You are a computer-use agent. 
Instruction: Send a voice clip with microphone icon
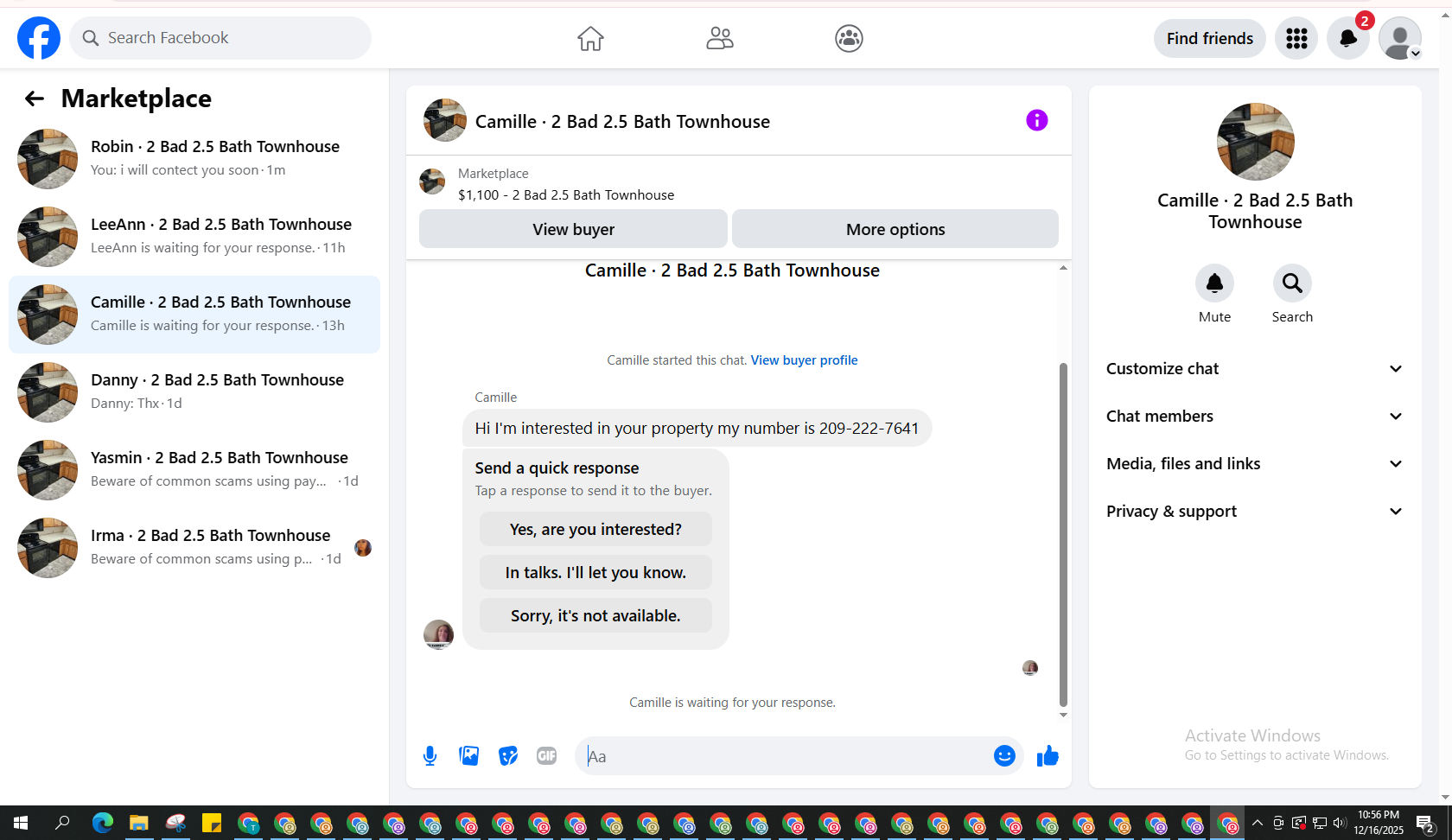tap(430, 756)
